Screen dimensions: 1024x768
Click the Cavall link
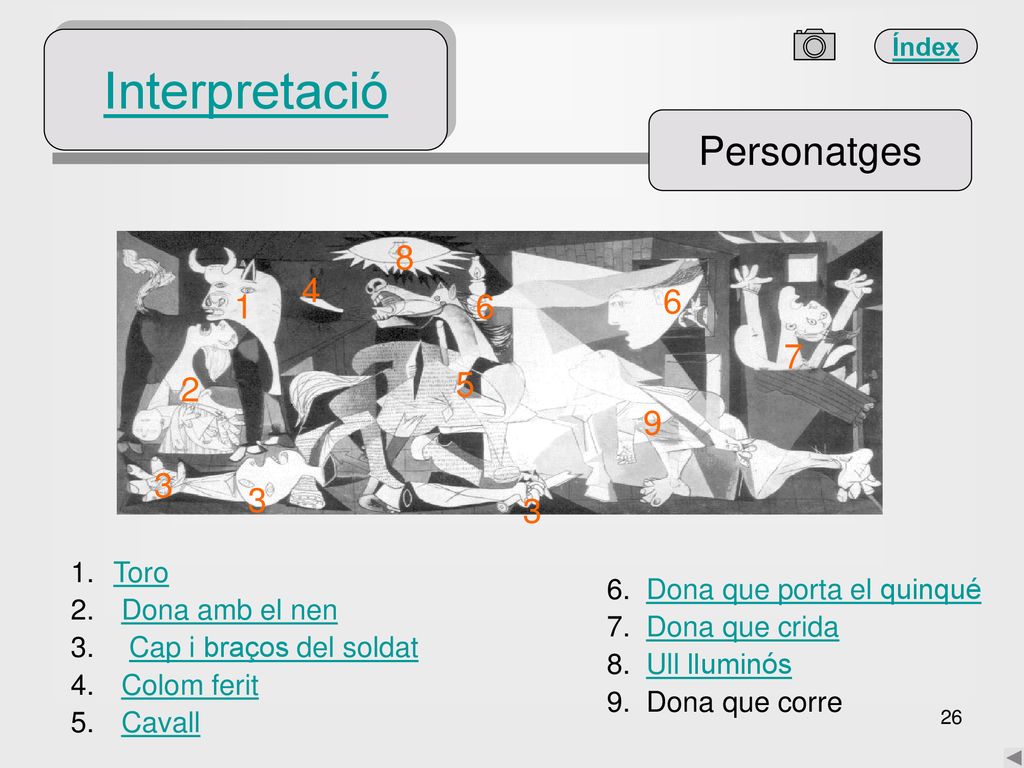click(161, 722)
